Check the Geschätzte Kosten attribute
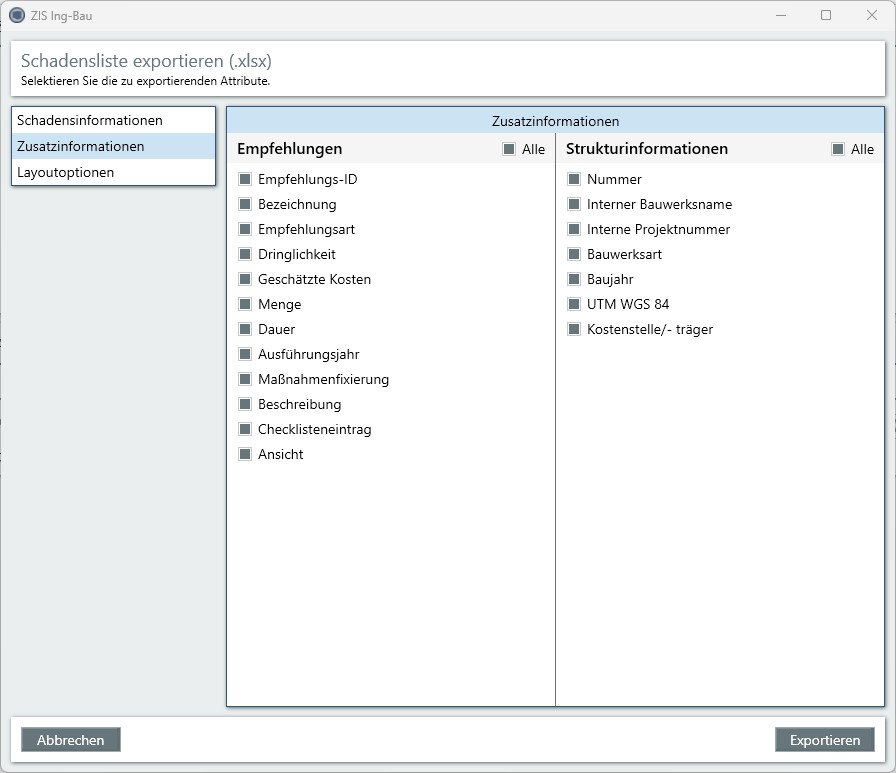The height and width of the screenshot is (773, 896). click(x=245, y=280)
